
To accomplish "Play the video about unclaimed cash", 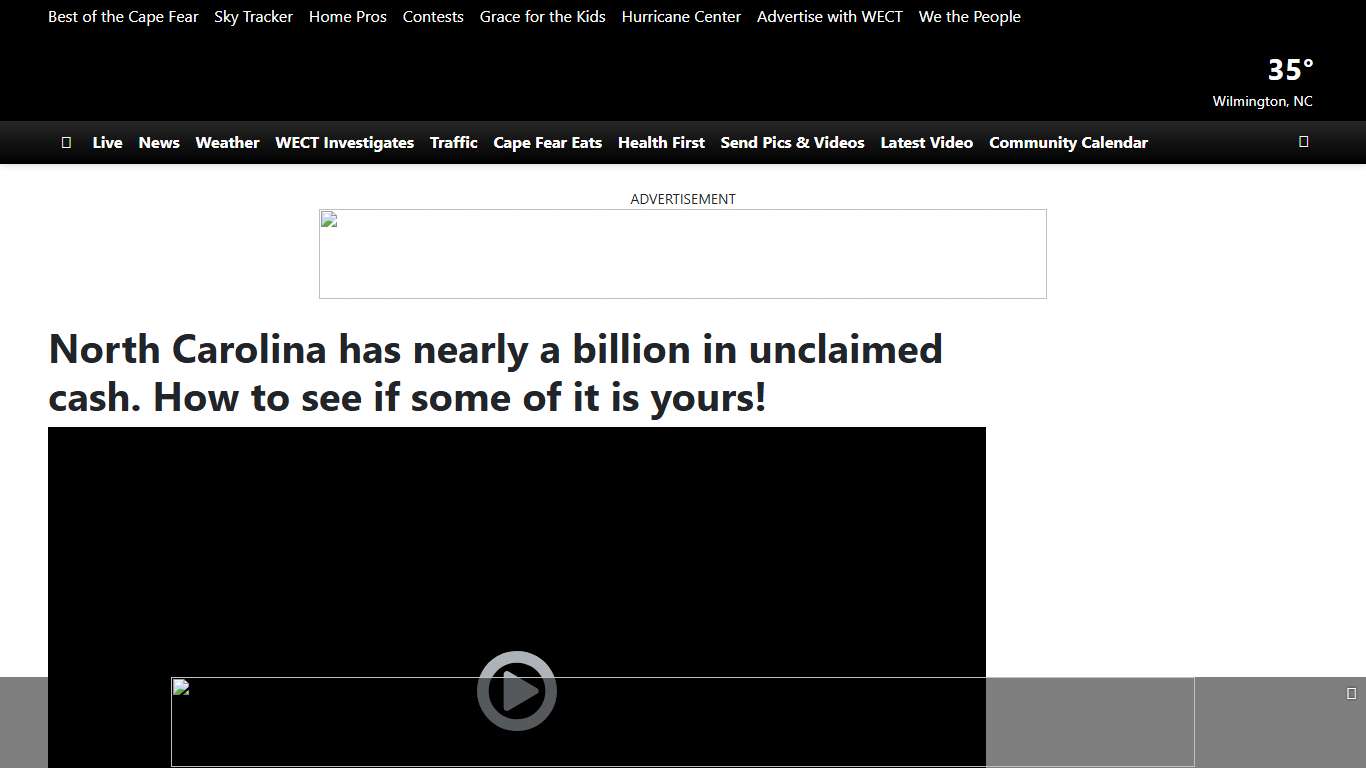I will (x=516, y=690).
